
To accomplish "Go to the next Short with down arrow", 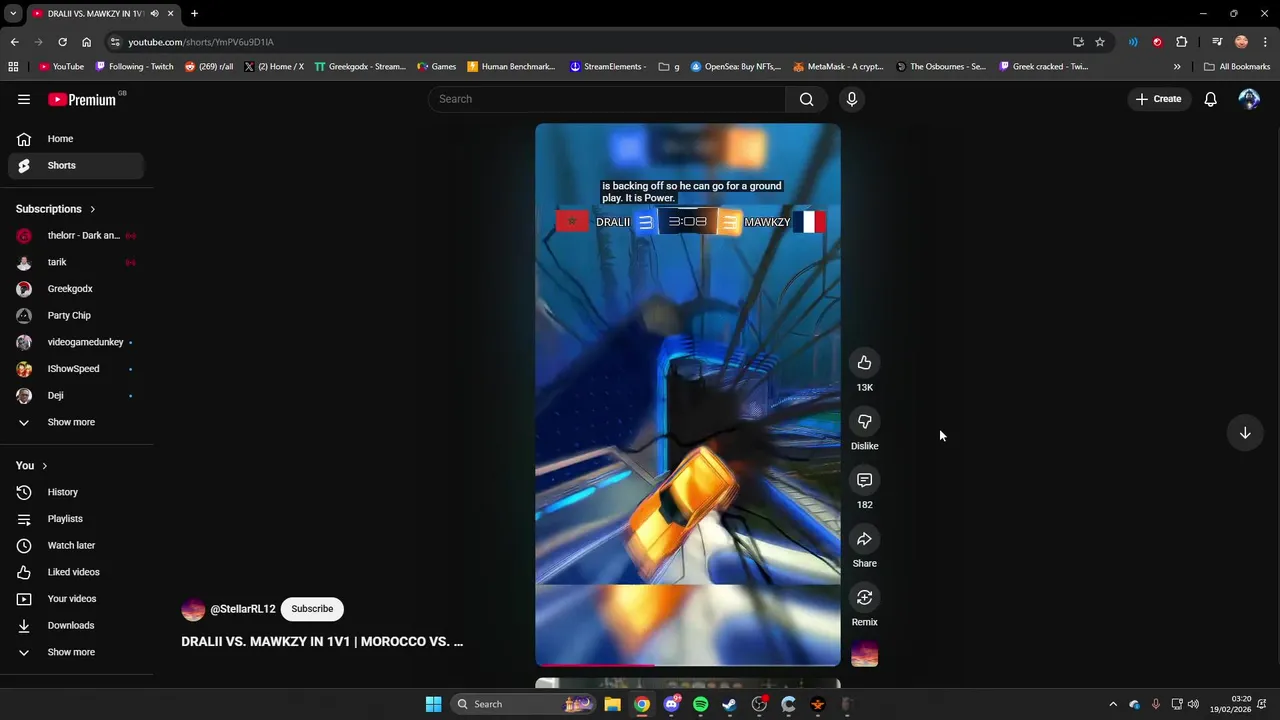I will pos(1245,433).
